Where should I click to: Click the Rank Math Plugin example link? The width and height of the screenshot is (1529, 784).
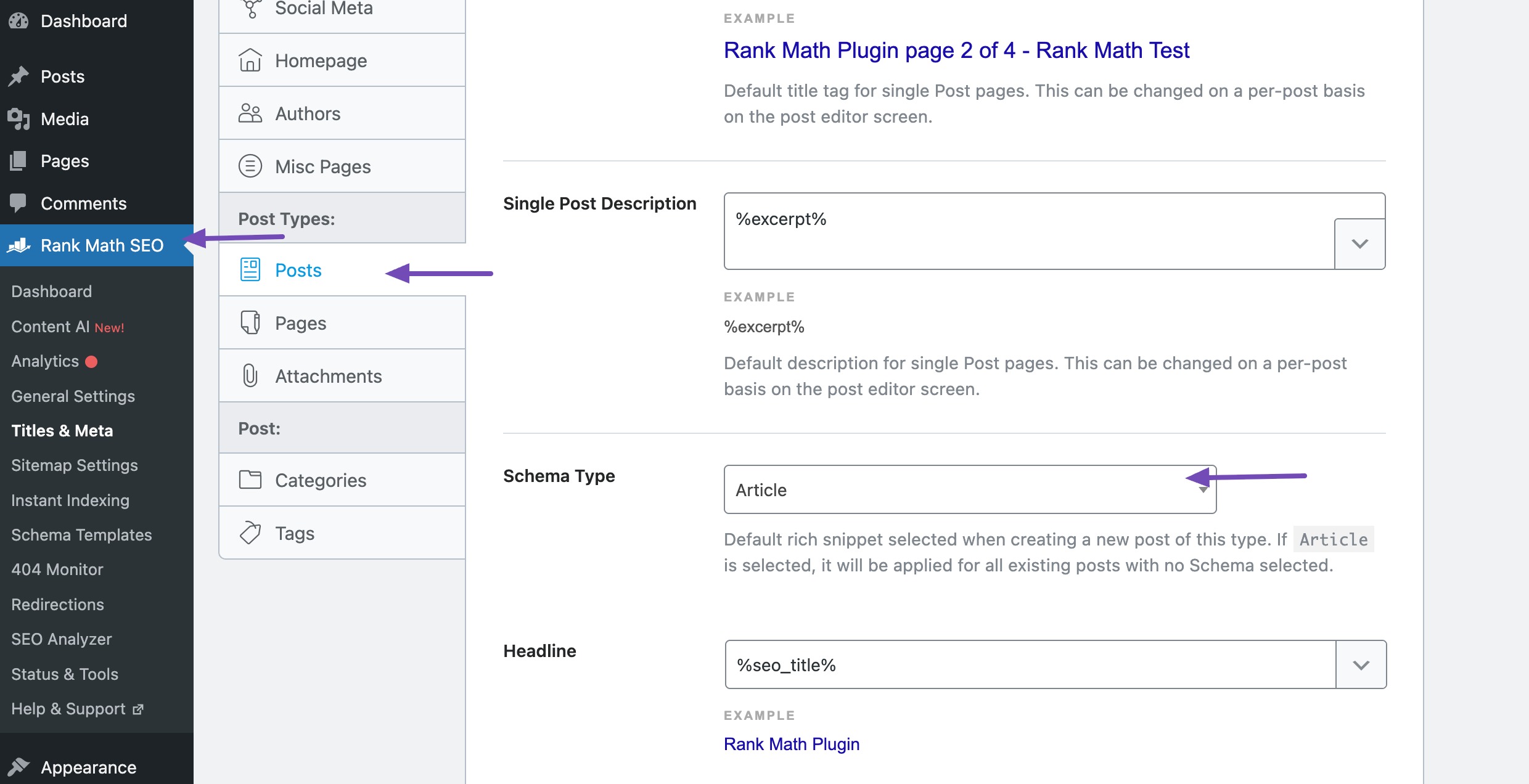click(x=791, y=744)
